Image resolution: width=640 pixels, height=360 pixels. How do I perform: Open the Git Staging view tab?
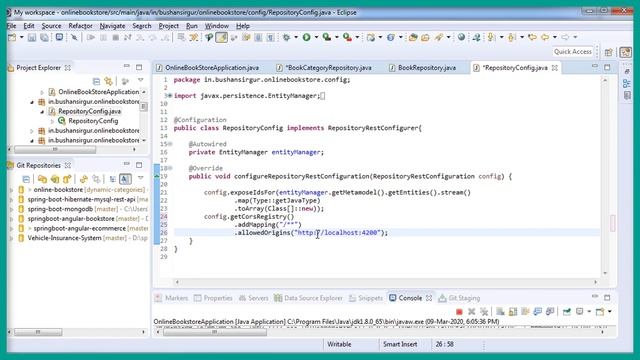point(459,298)
